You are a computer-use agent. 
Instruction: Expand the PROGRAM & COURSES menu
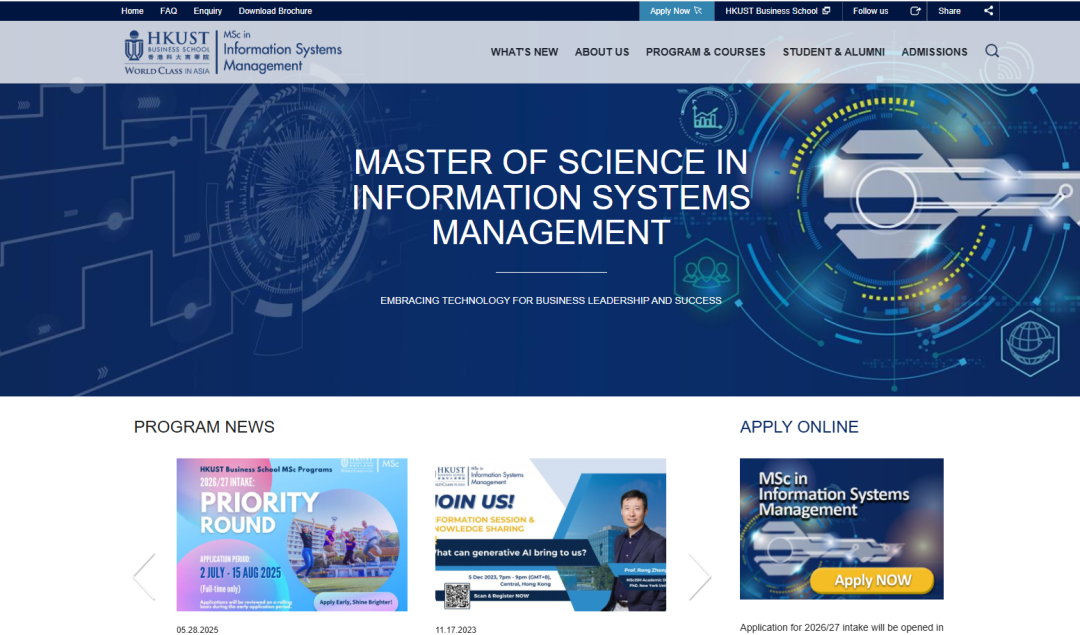point(705,52)
